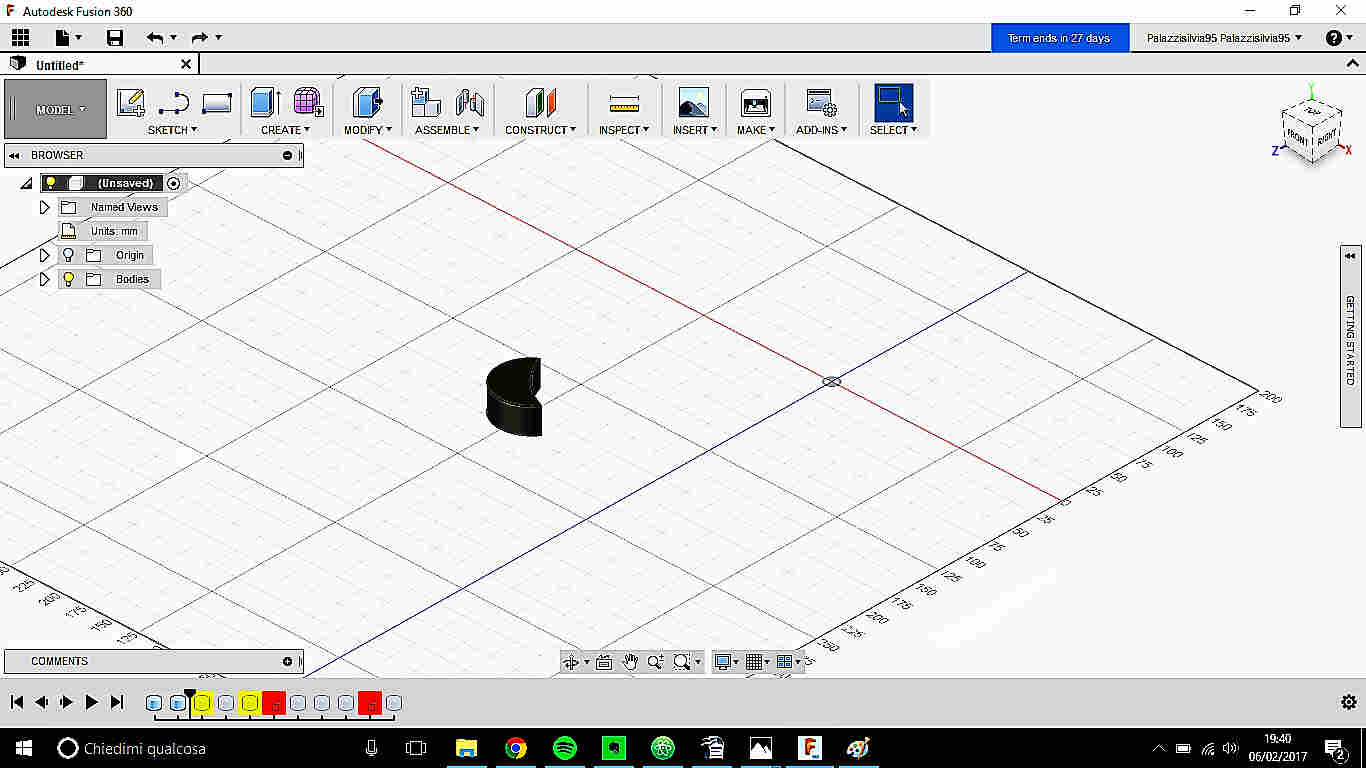The width and height of the screenshot is (1366, 768).
Task: Activate the Select tool icon
Action: 894,102
